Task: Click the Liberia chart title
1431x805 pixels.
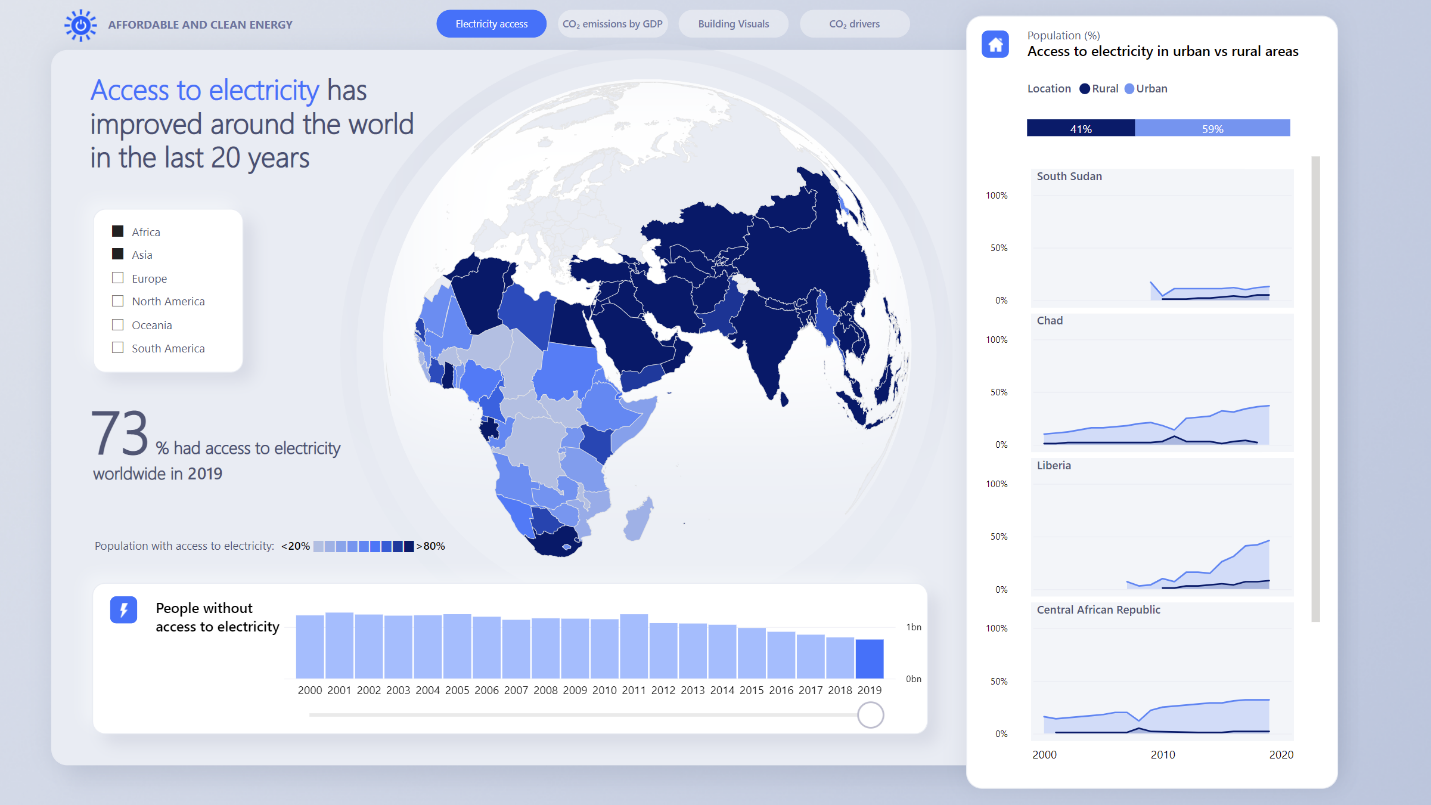Action: (x=1054, y=466)
